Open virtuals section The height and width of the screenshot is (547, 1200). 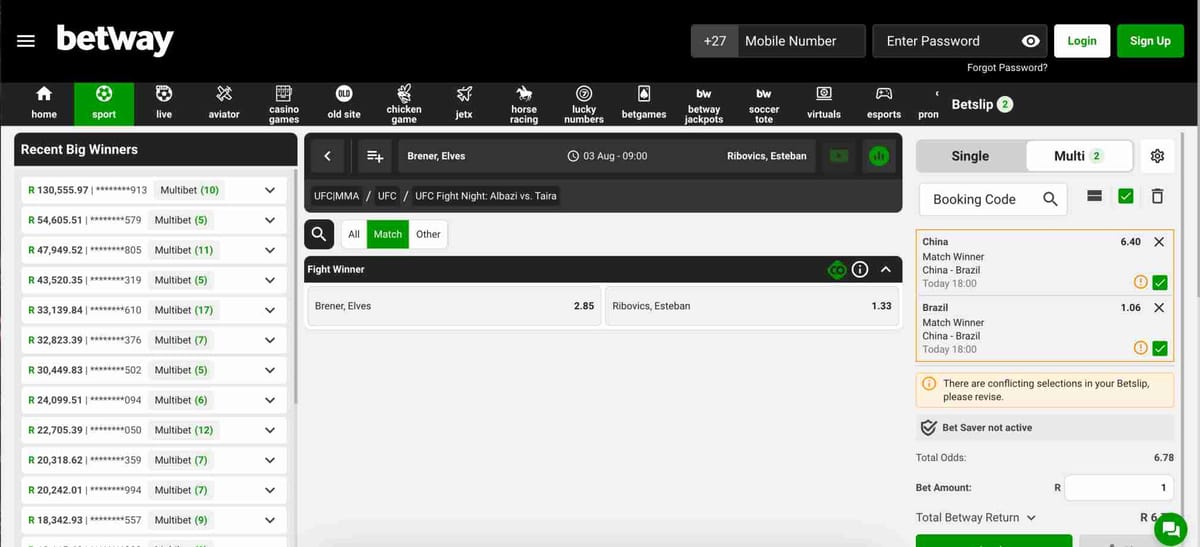(x=824, y=102)
